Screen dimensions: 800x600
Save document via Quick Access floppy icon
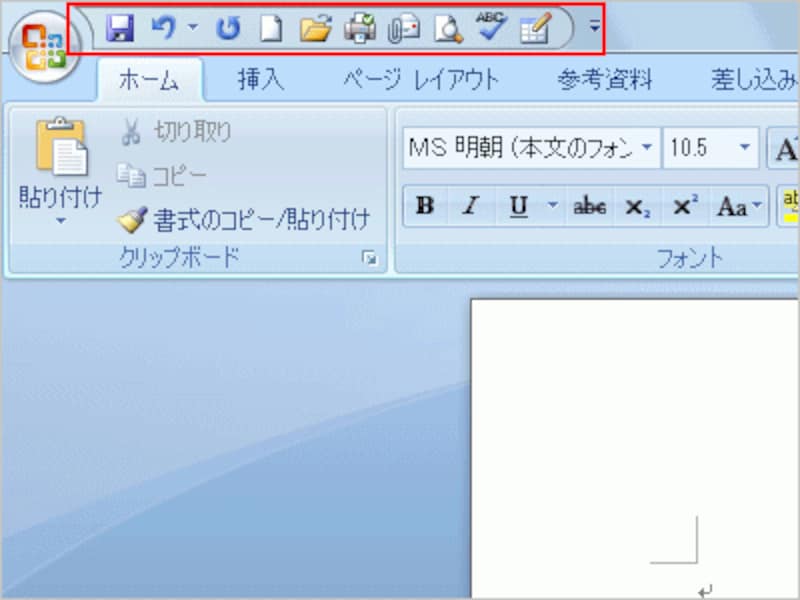[x=120, y=28]
